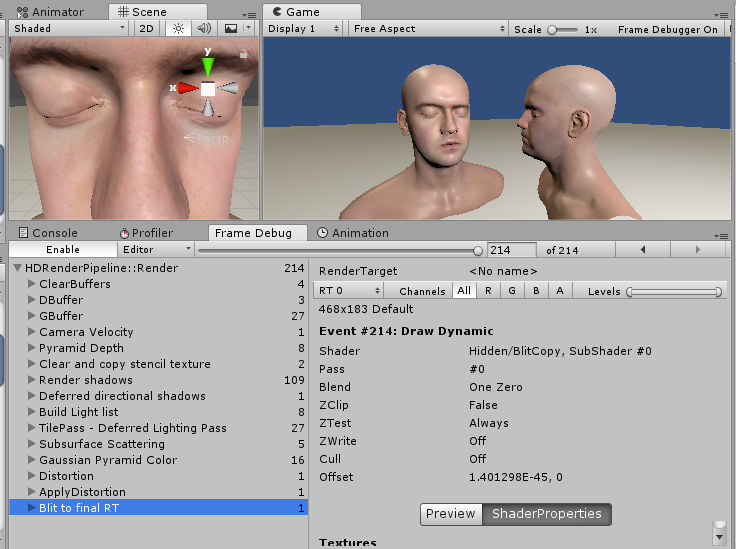Select Build Light list row
736x549 pixels.
point(159,412)
